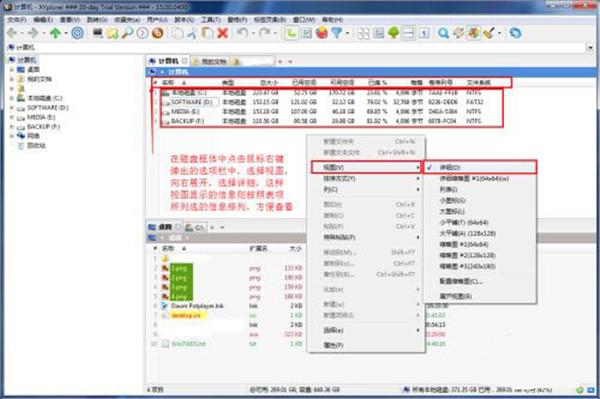The width and height of the screenshot is (600, 399).
Task: Switch to the 我的文档 tab
Action: 210,62
